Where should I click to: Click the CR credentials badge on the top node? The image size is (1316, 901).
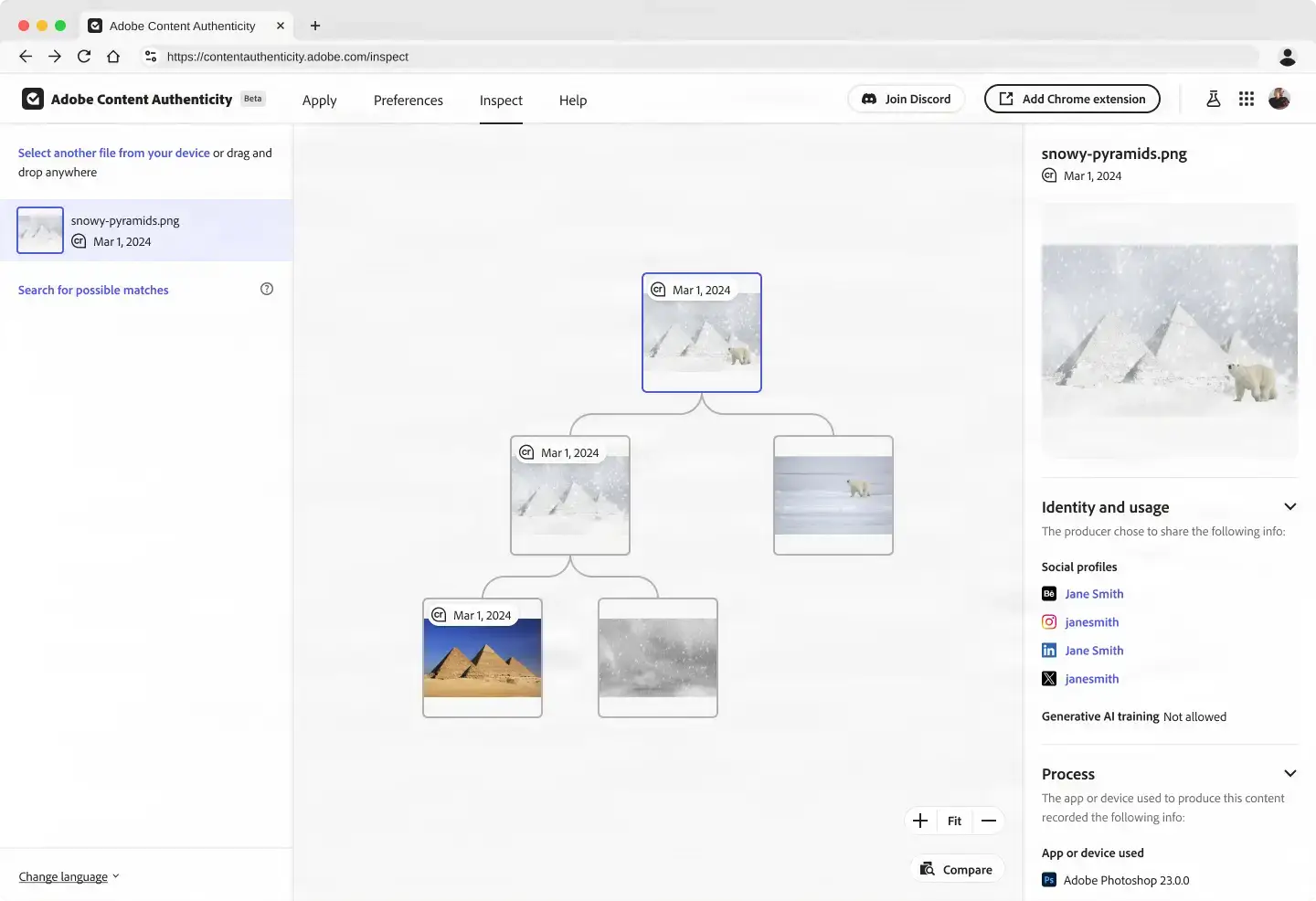[658, 289]
